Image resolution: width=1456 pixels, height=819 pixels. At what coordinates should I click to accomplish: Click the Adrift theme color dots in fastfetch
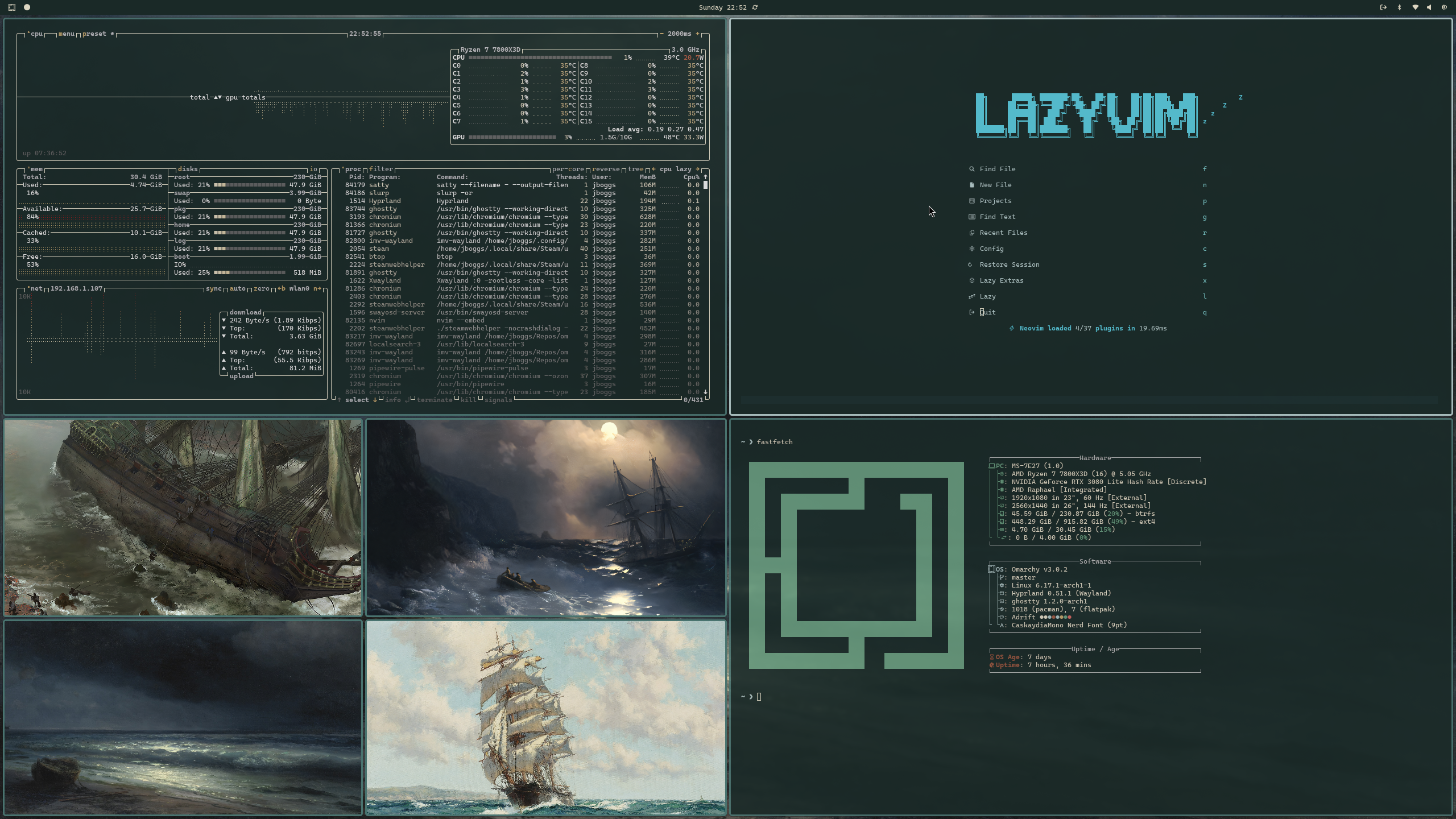1055,617
